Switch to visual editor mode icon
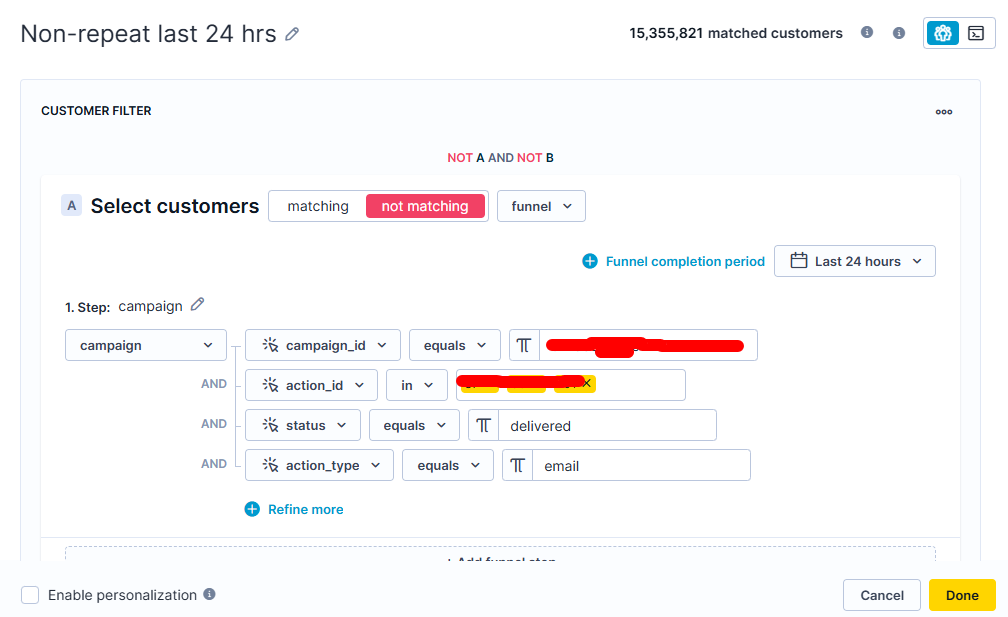 pos(942,33)
